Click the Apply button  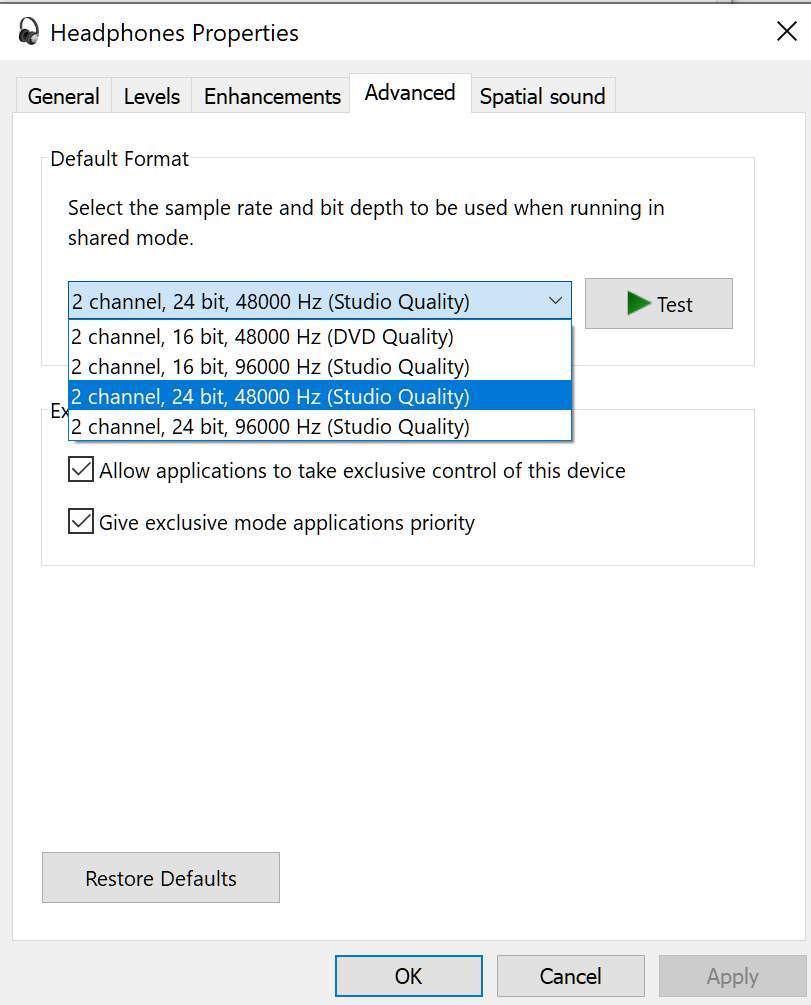click(x=732, y=976)
